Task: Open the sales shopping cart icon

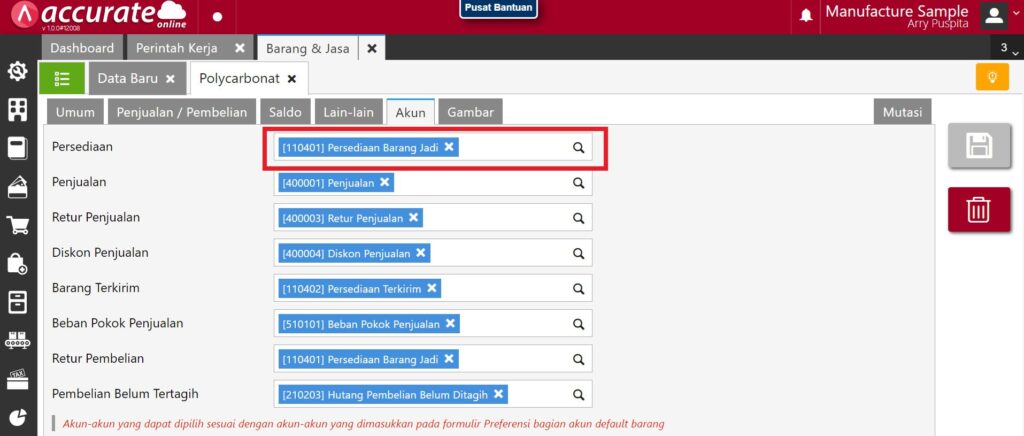Action: [18, 225]
